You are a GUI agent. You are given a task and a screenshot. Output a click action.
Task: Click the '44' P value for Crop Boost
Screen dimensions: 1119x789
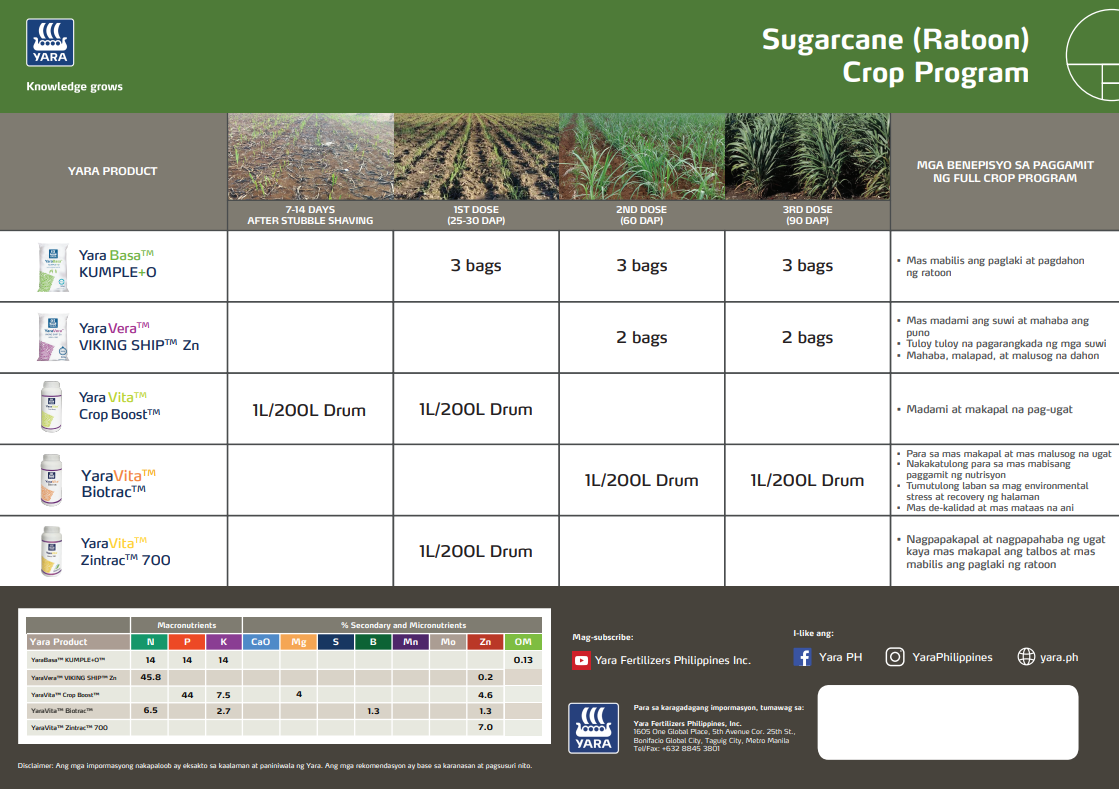click(x=187, y=695)
